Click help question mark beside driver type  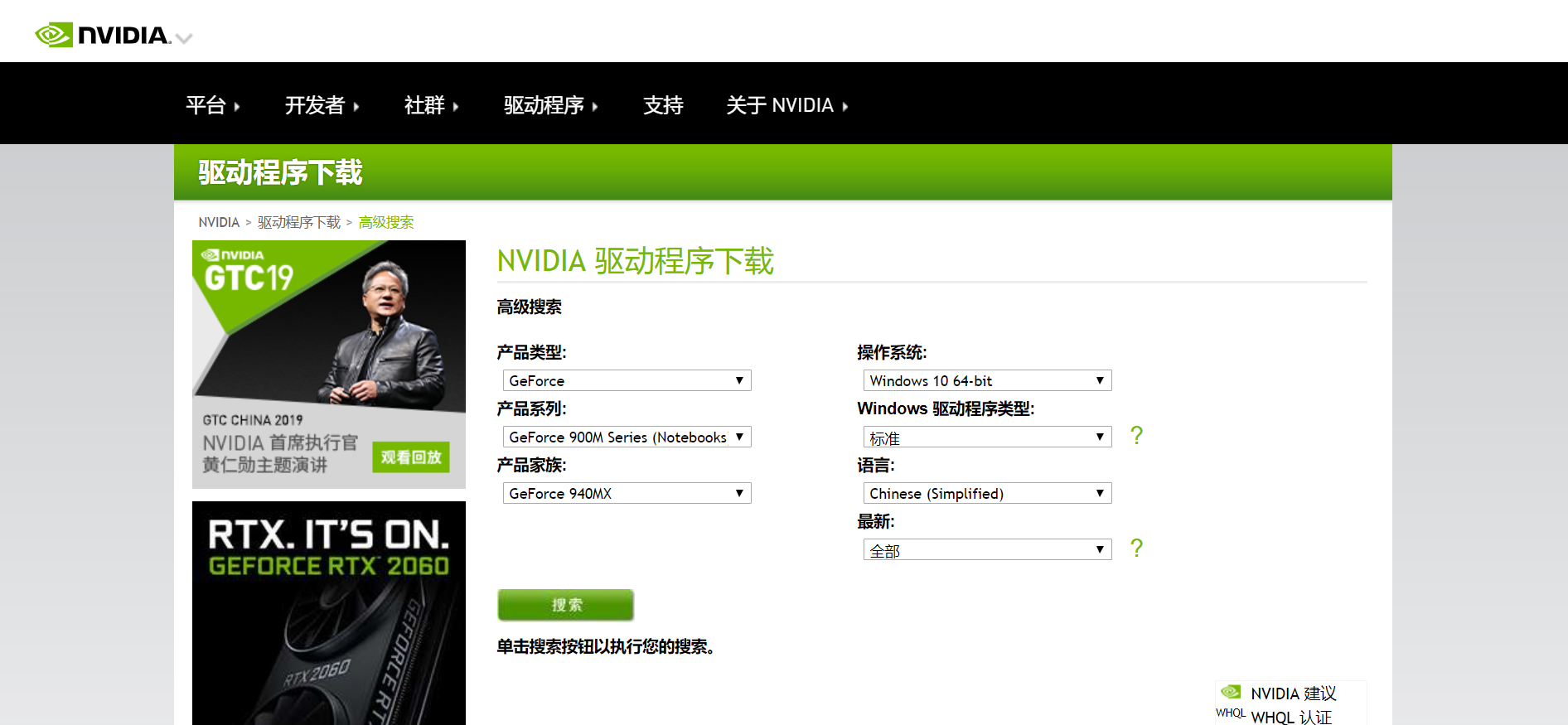point(1136,435)
